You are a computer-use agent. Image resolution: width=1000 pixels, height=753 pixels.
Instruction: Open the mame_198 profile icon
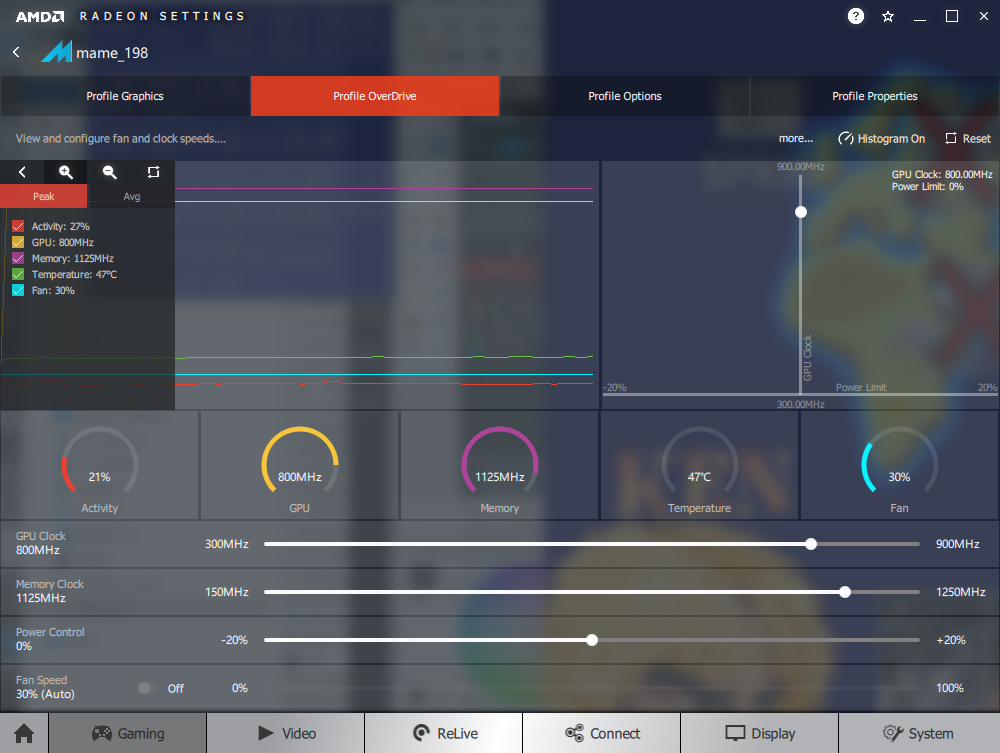point(56,52)
